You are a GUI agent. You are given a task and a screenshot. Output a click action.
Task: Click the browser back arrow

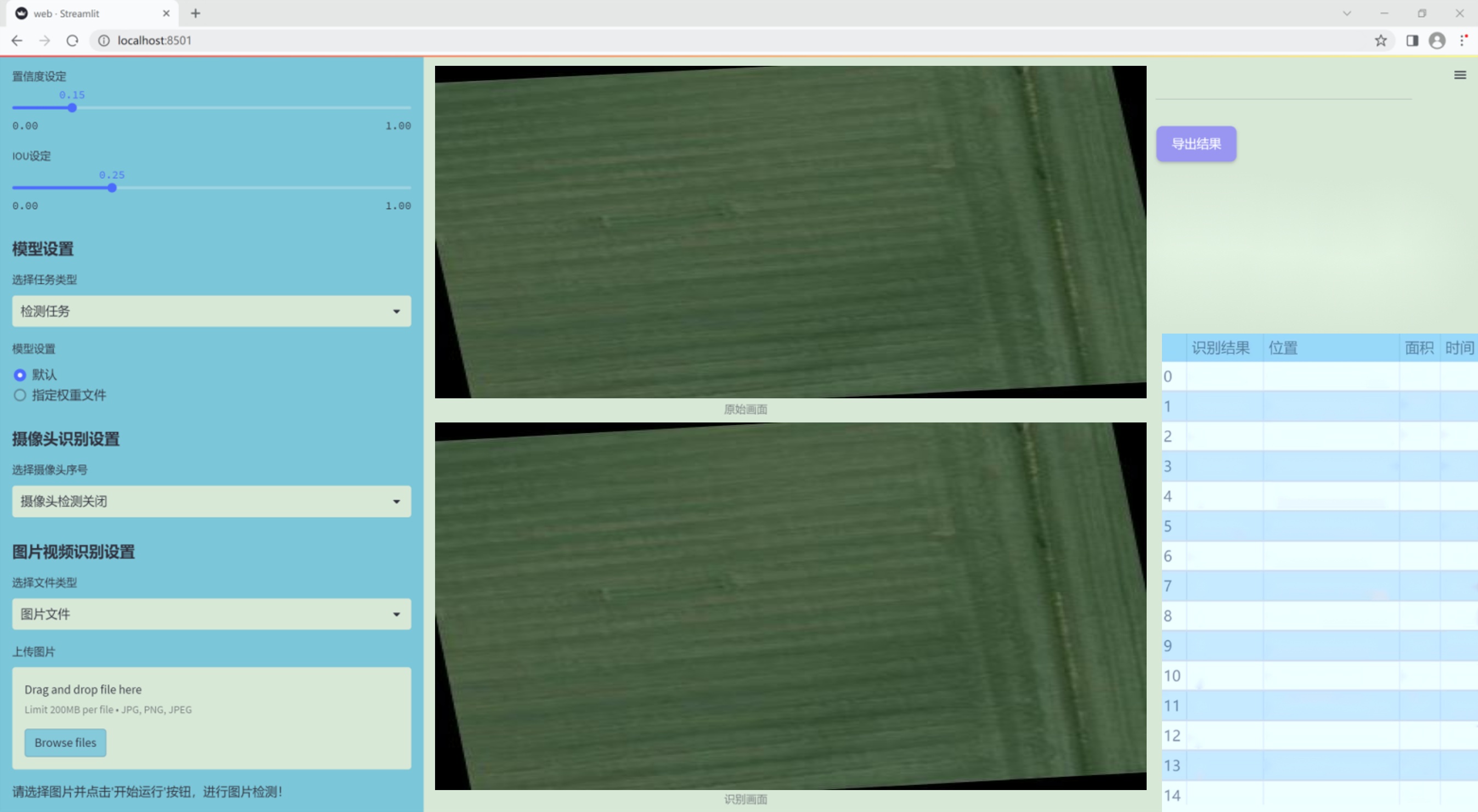tap(17, 41)
